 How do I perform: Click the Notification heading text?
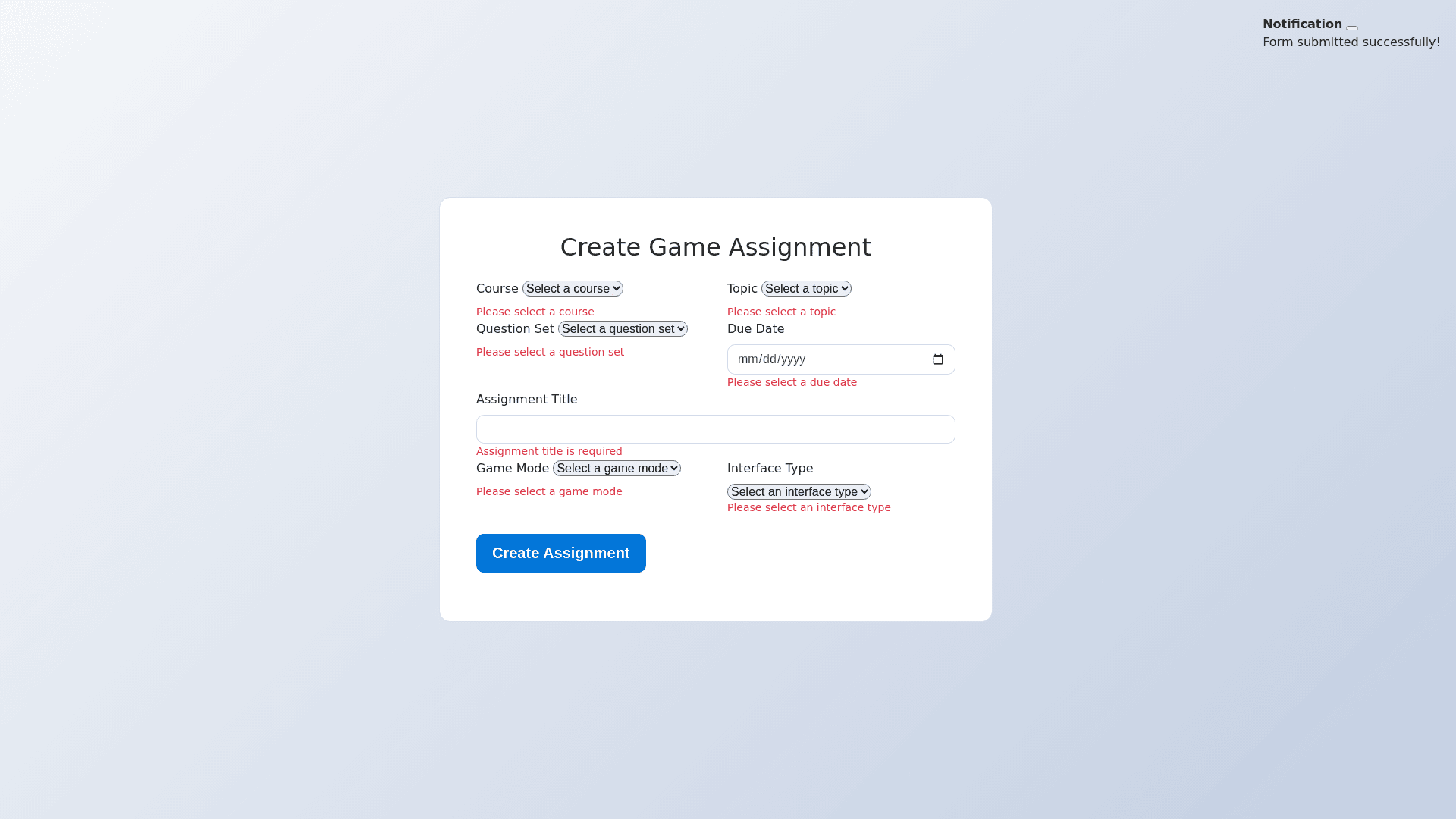coord(1302,24)
